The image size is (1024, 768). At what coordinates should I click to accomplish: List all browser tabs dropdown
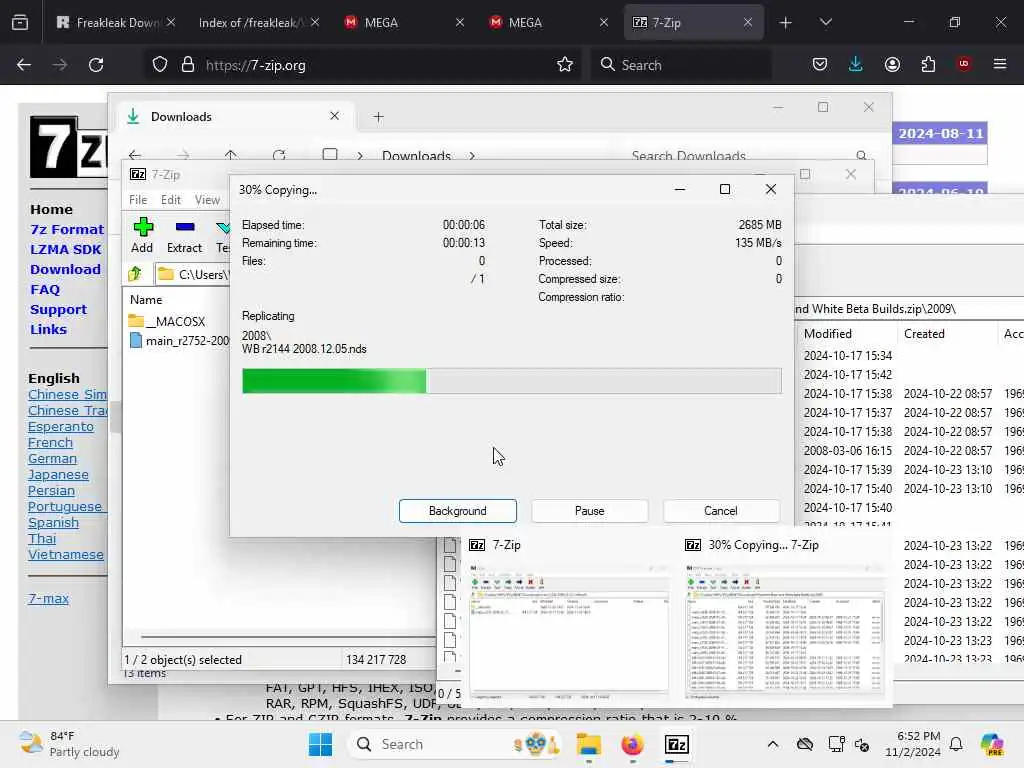(825, 23)
